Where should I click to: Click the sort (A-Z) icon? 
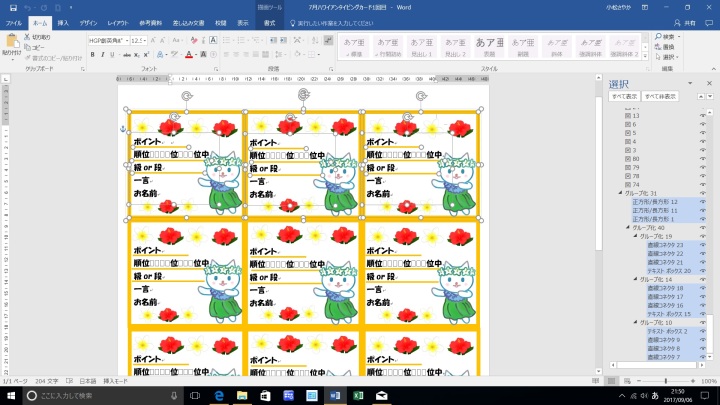coord(315,40)
